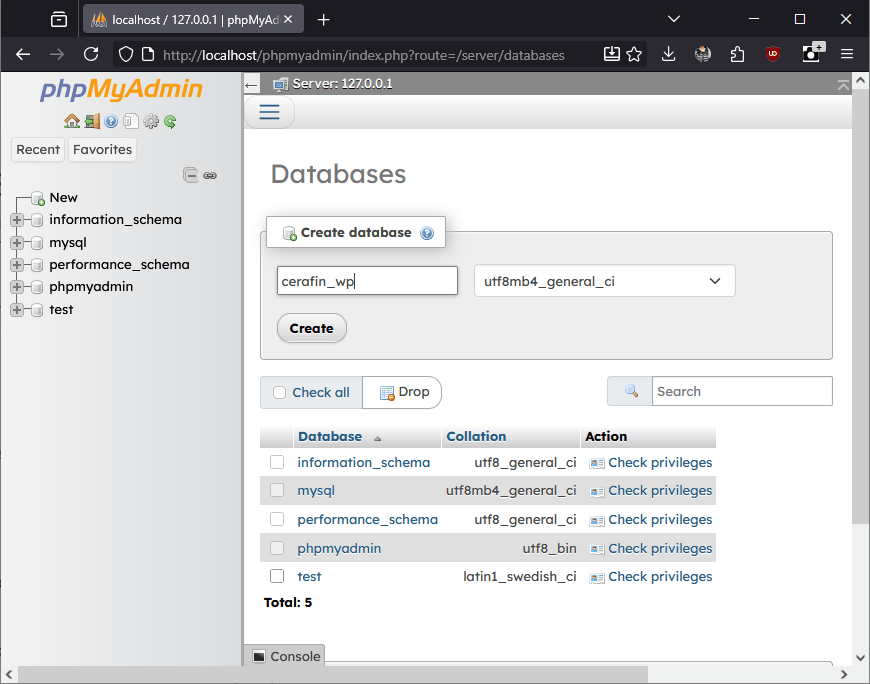
Task: Click the database Search input field
Action: click(x=741, y=391)
